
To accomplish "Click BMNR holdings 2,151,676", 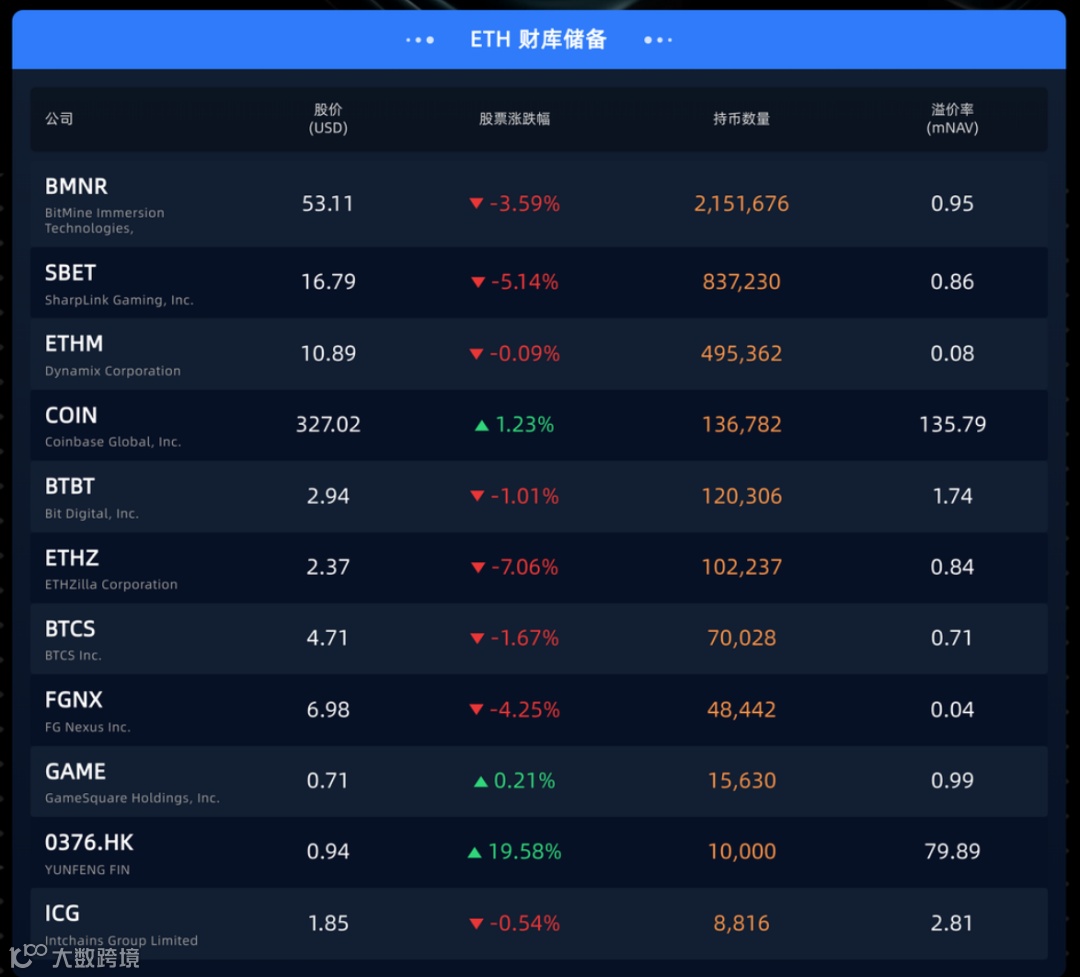I will pos(741,203).
